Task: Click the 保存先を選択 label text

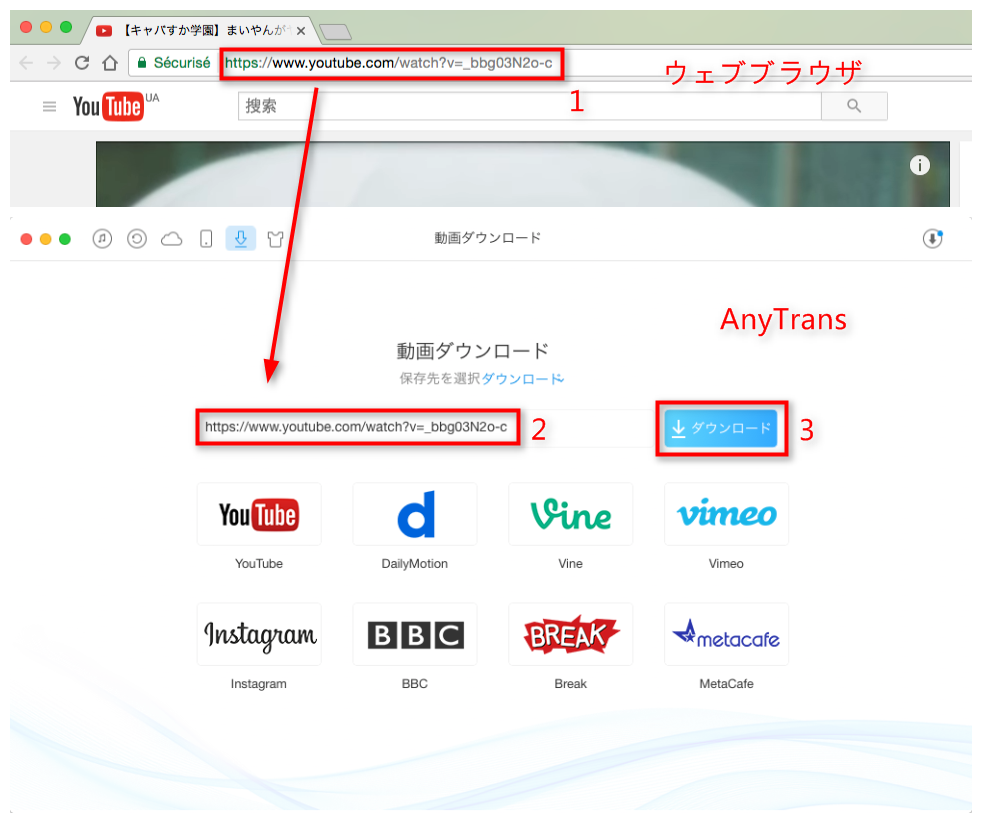Action: (440, 379)
